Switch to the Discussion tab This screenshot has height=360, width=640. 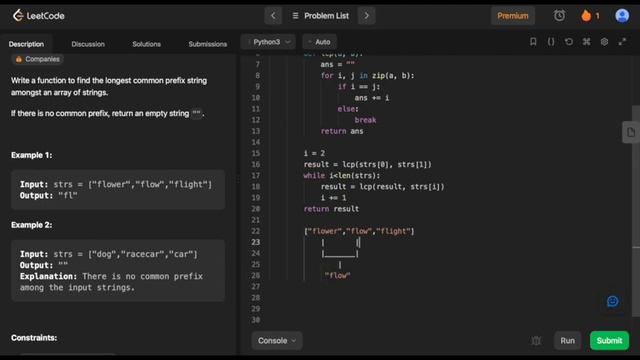tap(88, 44)
